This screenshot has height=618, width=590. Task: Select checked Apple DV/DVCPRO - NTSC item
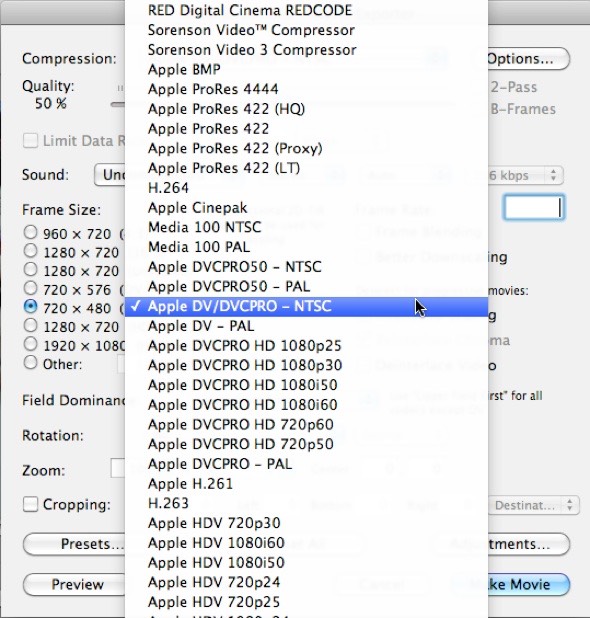click(306, 306)
